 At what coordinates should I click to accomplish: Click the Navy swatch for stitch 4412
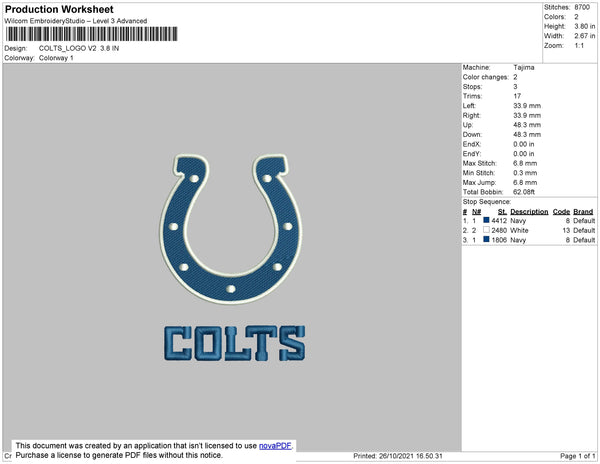point(486,220)
